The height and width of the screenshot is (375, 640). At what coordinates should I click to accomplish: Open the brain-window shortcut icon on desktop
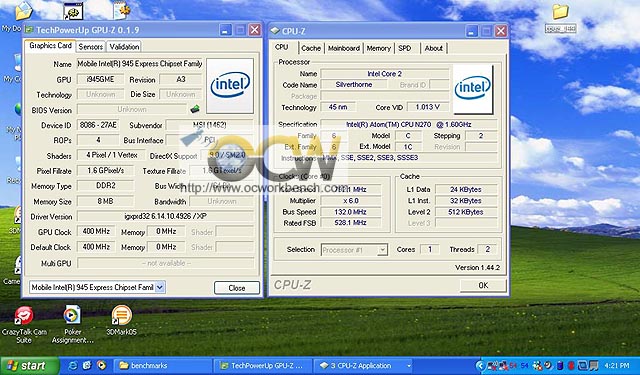point(73,11)
